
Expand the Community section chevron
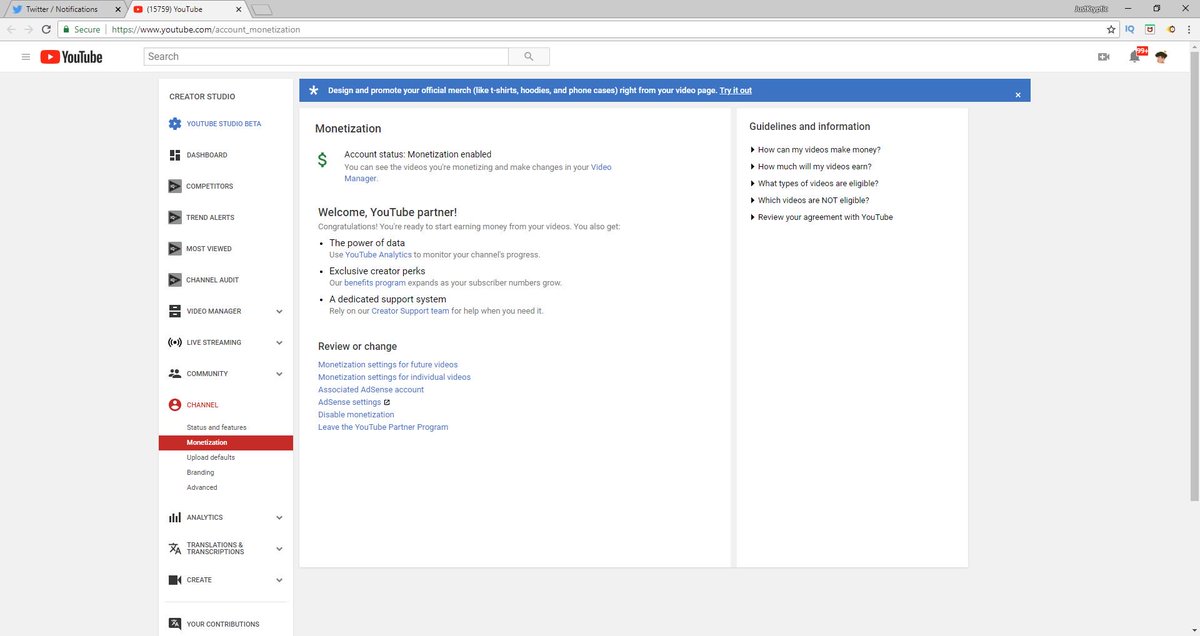point(279,374)
